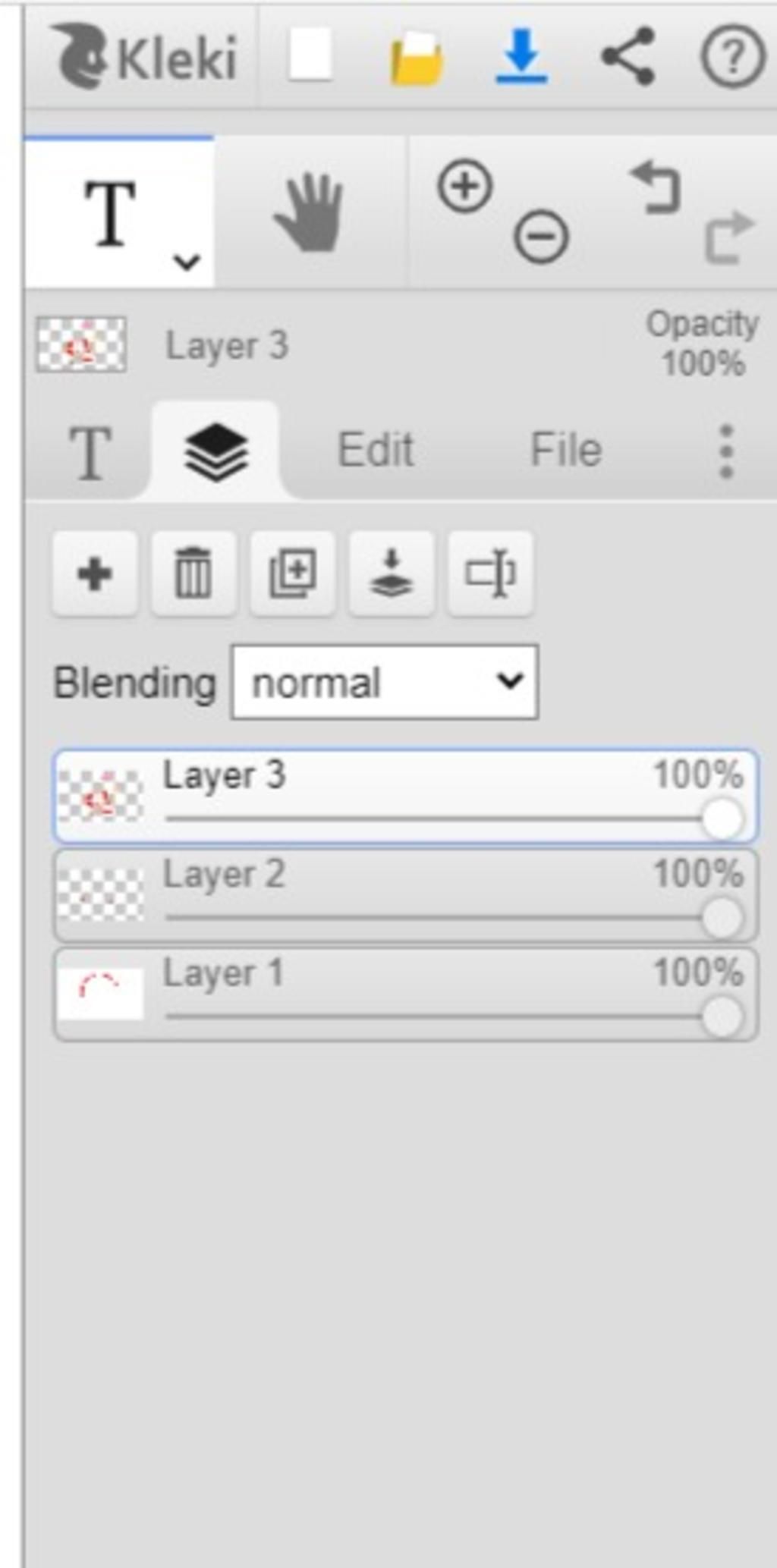The width and height of the screenshot is (777, 1568).
Task: Open the Blending mode normal dropdown
Action: point(385,682)
